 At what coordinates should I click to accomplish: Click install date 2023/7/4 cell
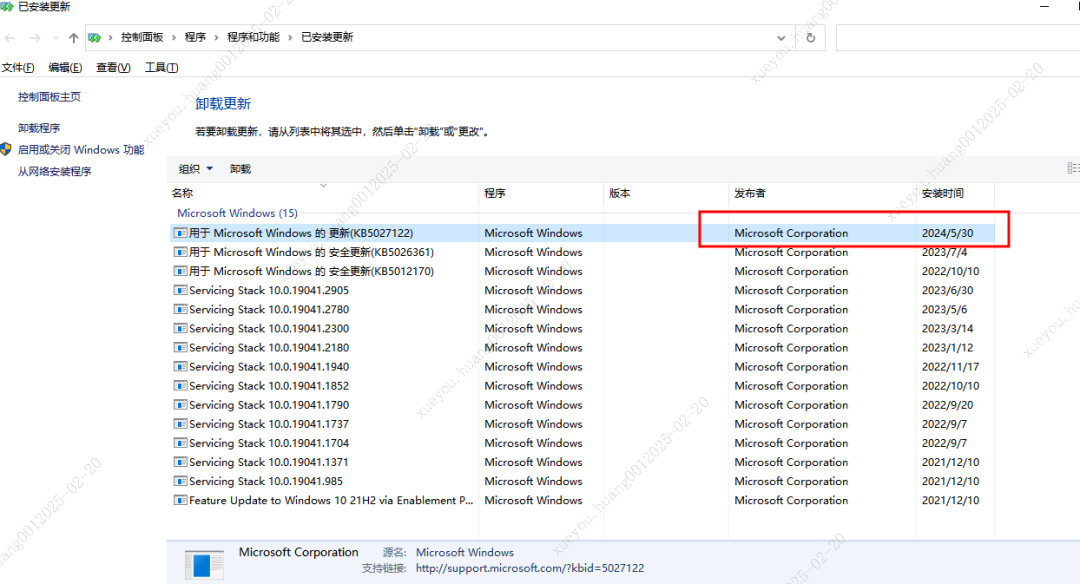pyautogui.click(x=944, y=252)
